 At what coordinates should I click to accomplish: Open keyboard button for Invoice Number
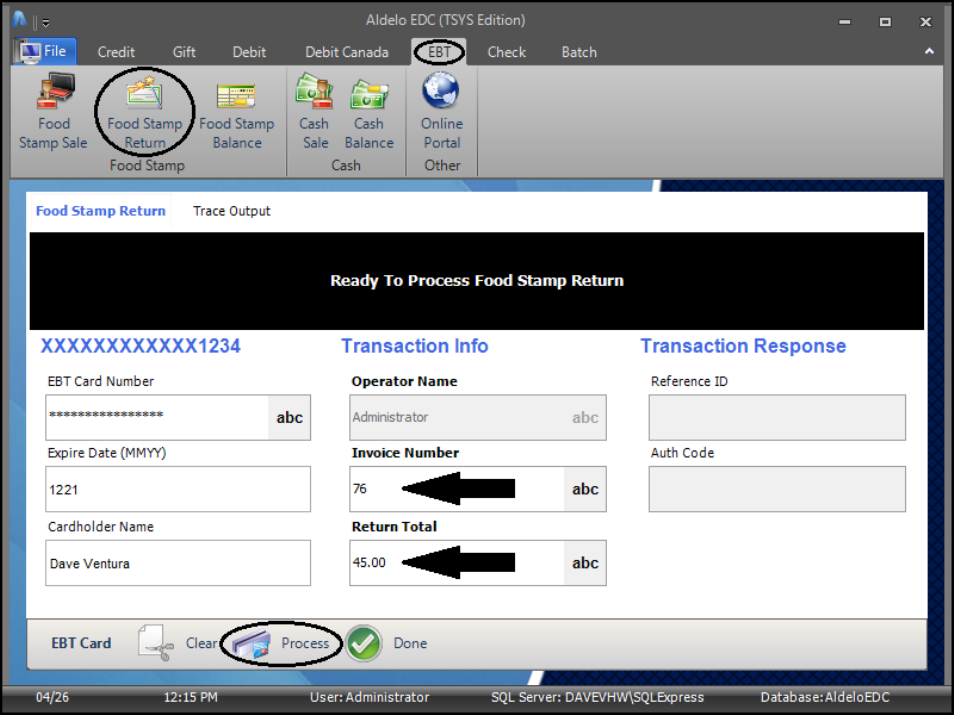pos(585,489)
